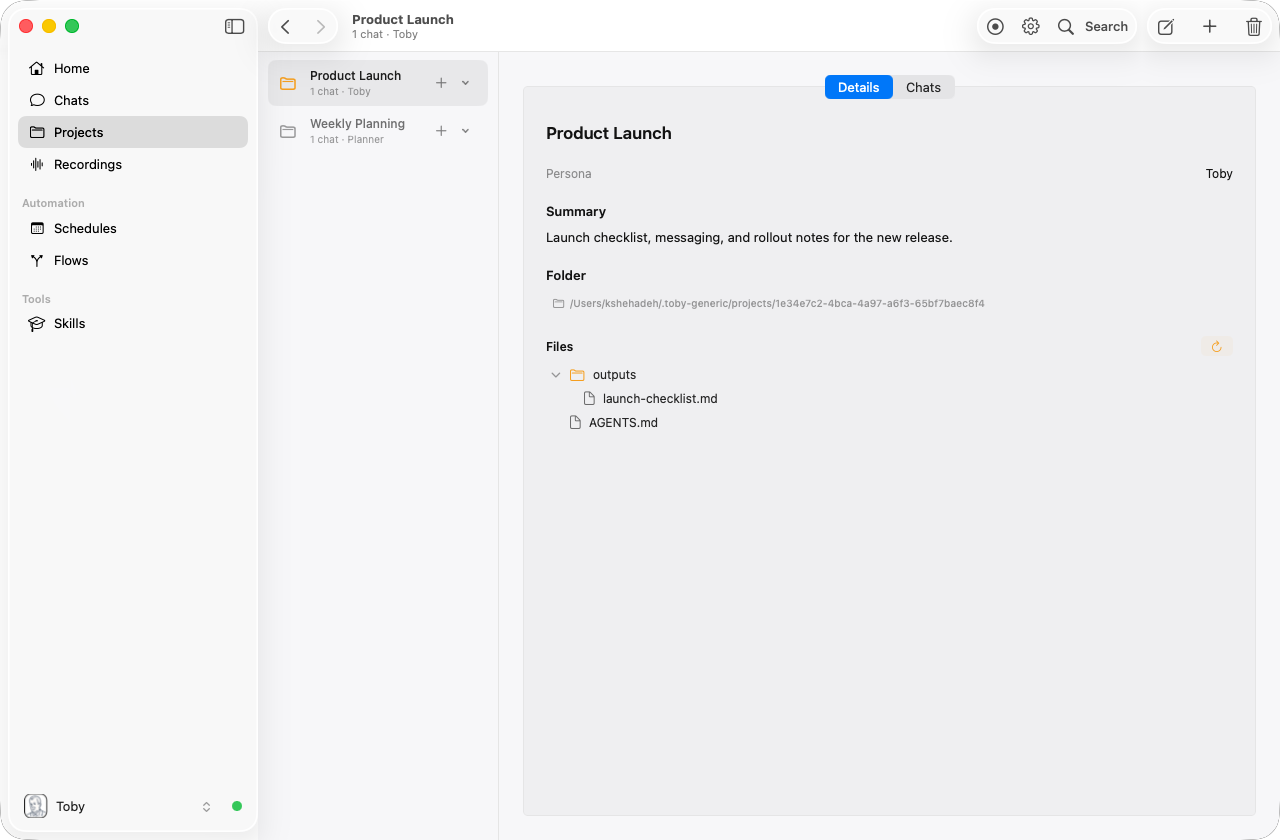This screenshot has width=1280, height=840.
Task: Open Recordings in the sidebar
Action: tap(133, 164)
